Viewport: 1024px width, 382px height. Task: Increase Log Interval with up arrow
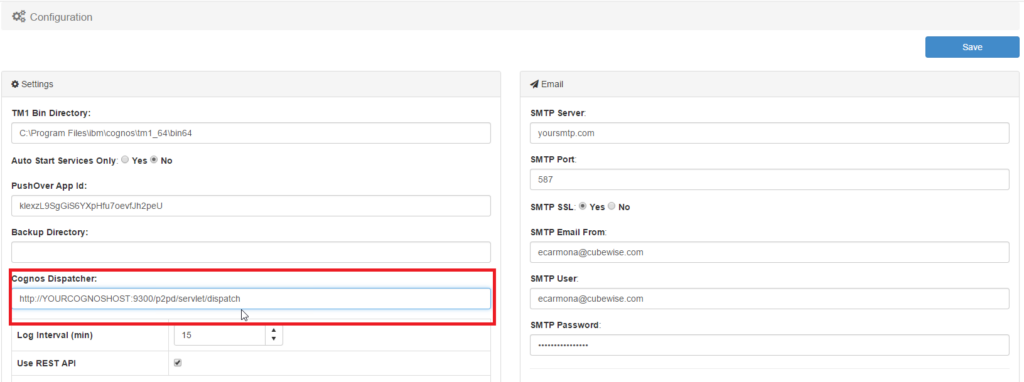(x=274, y=331)
